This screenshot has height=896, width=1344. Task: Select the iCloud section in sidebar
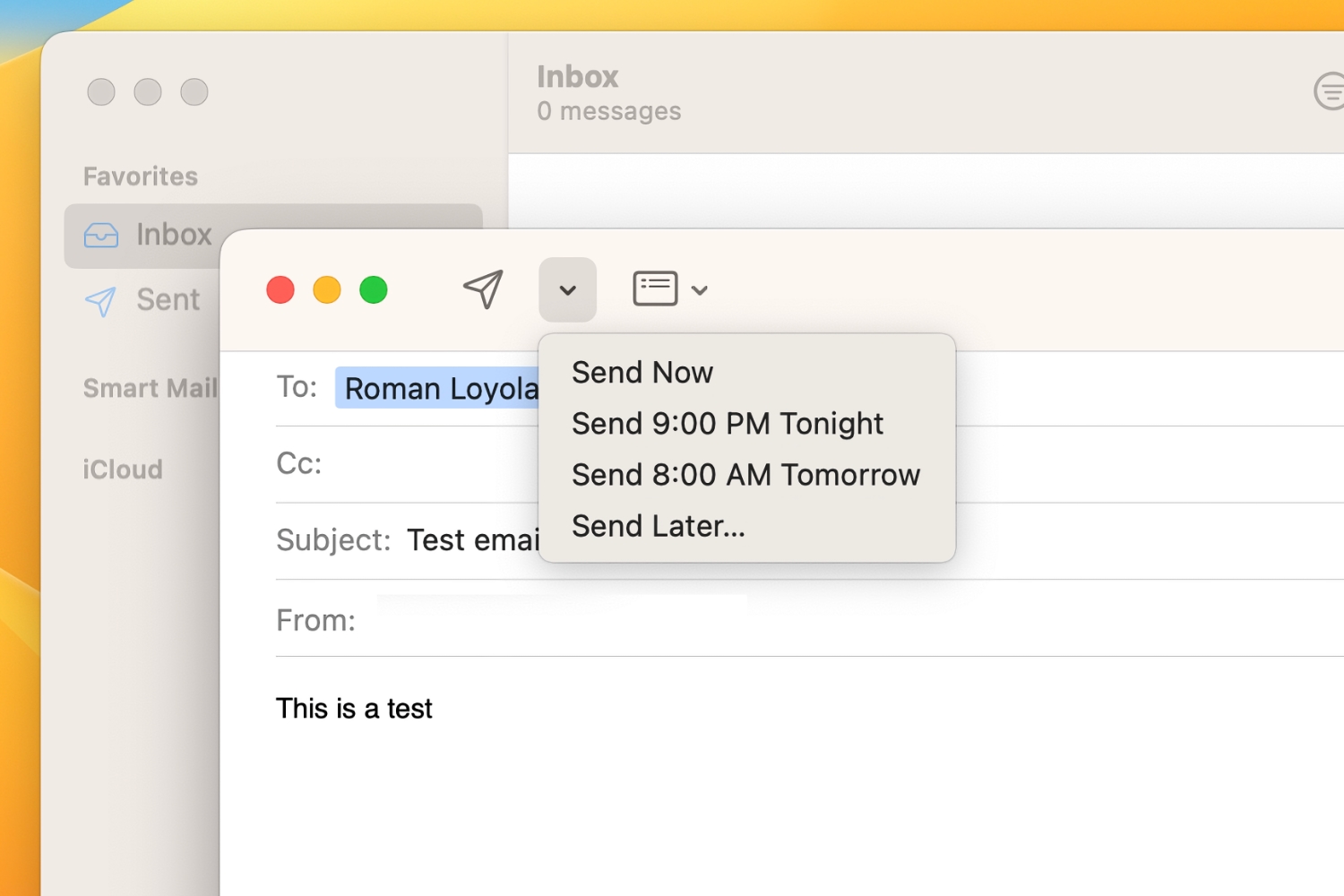pos(122,469)
